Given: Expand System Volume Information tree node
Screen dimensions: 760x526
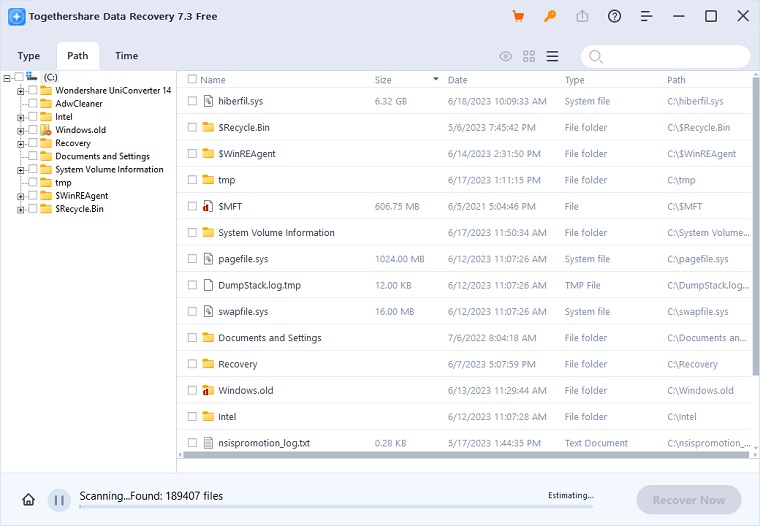Looking at the screenshot, I should (x=20, y=170).
